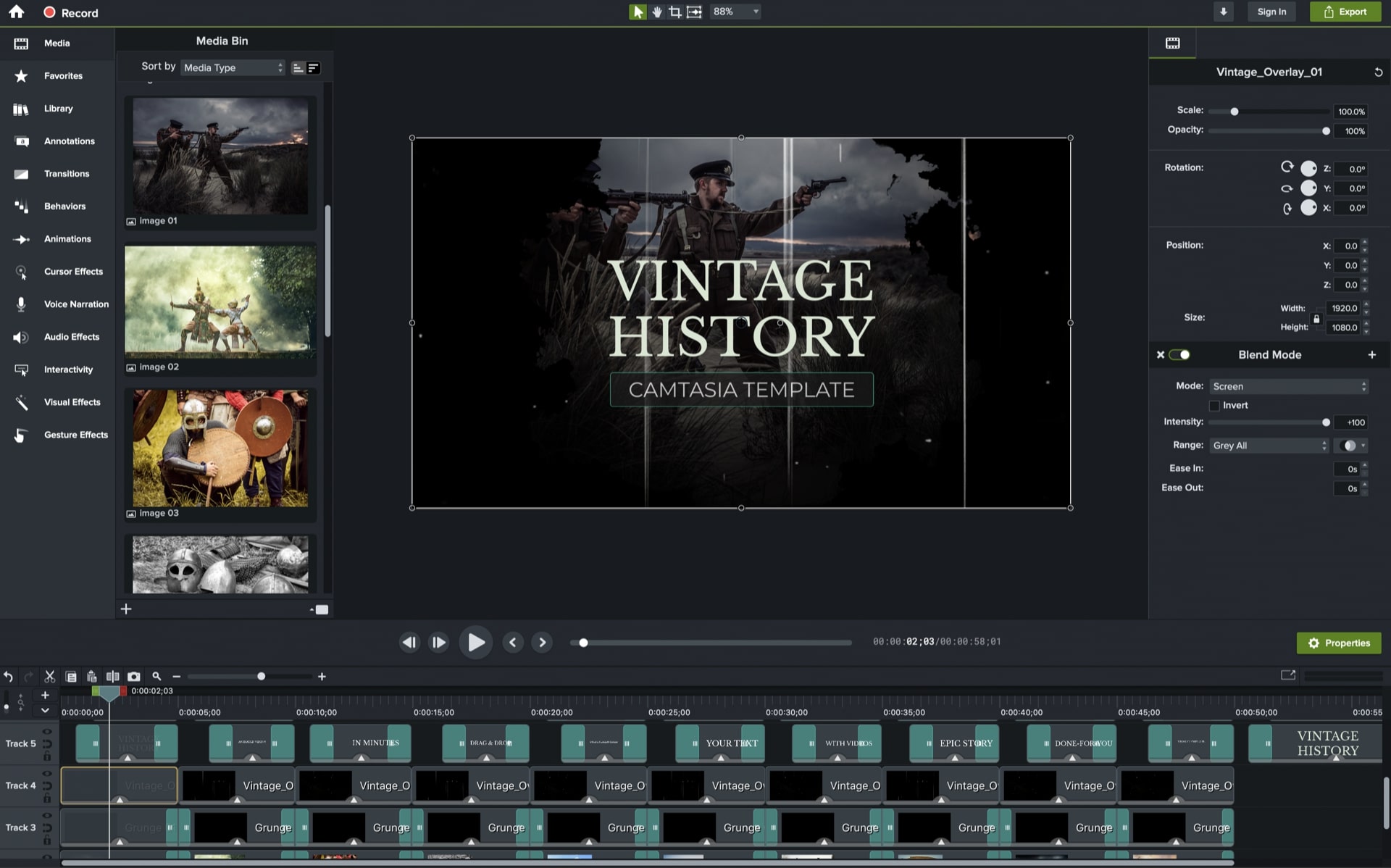1391x868 pixels.
Task: Click the Sign In button
Action: pyautogui.click(x=1271, y=12)
